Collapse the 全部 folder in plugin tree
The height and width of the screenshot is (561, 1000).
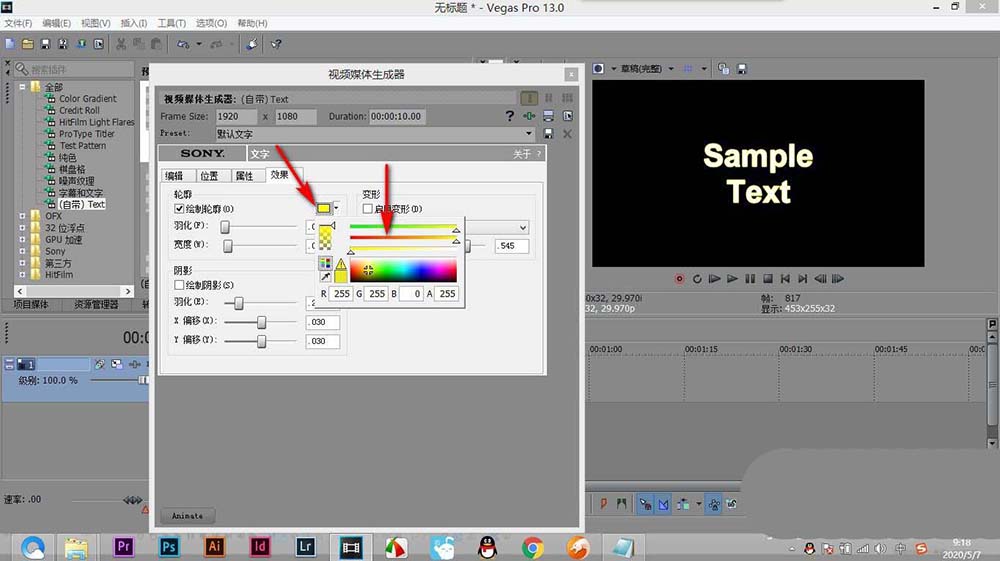coord(22,87)
